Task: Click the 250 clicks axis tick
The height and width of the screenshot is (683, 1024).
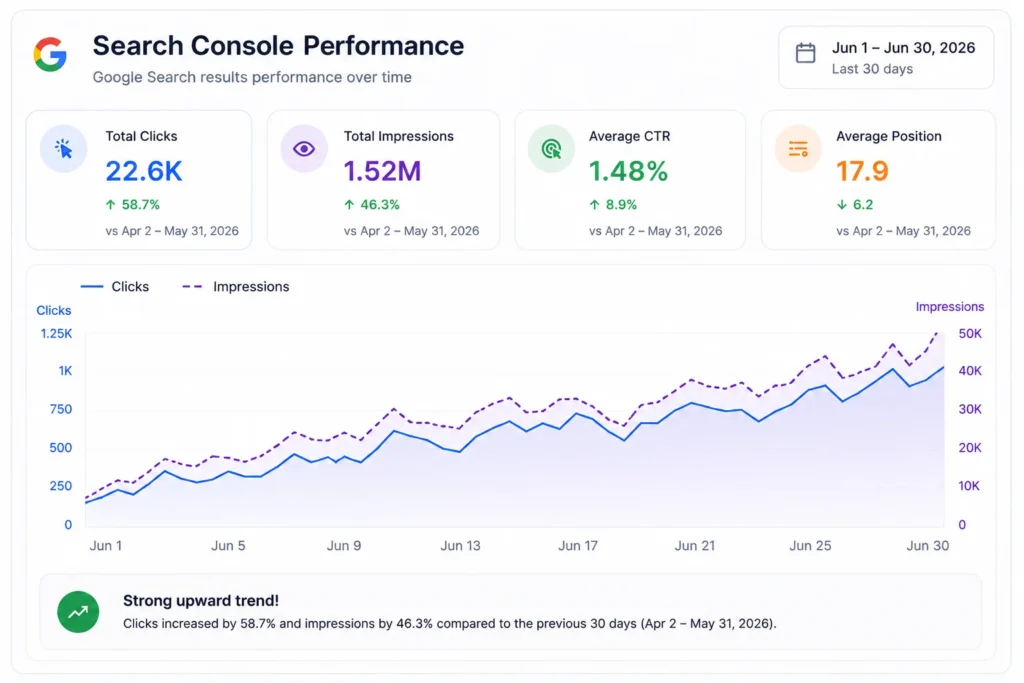Action: click(x=61, y=486)
